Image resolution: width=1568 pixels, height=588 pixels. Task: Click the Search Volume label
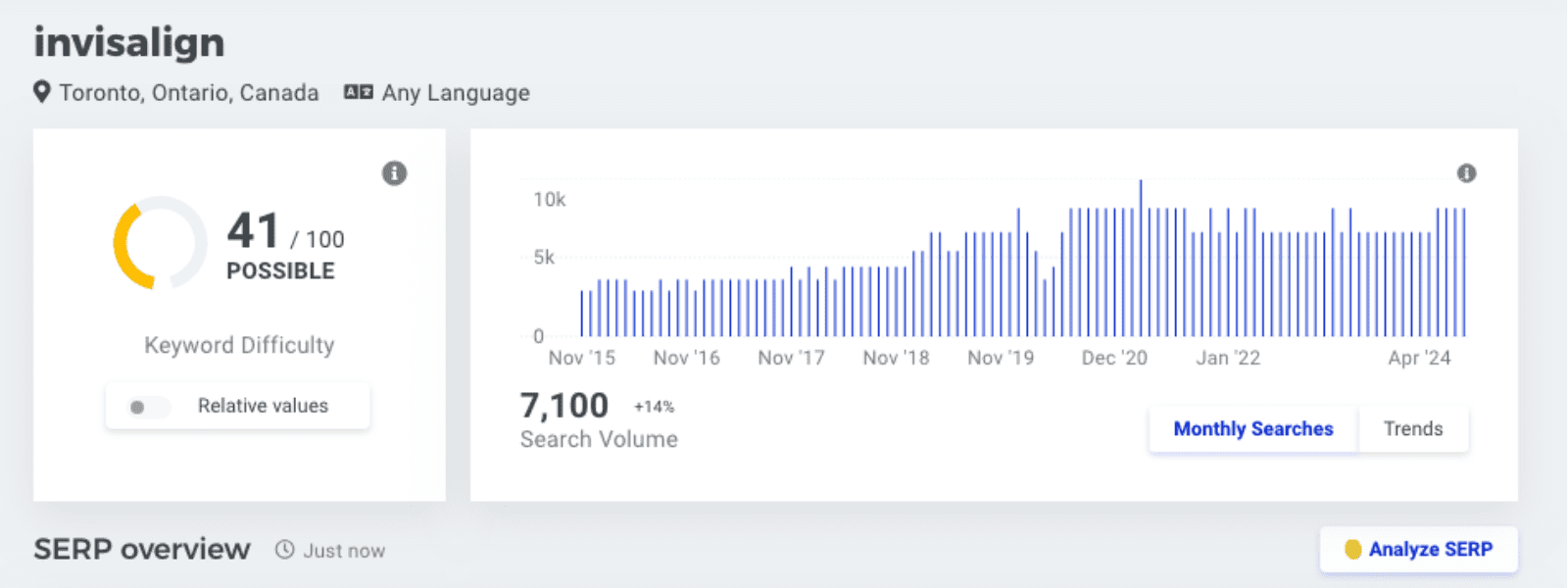pyautogui.click(x=599, y=439)
